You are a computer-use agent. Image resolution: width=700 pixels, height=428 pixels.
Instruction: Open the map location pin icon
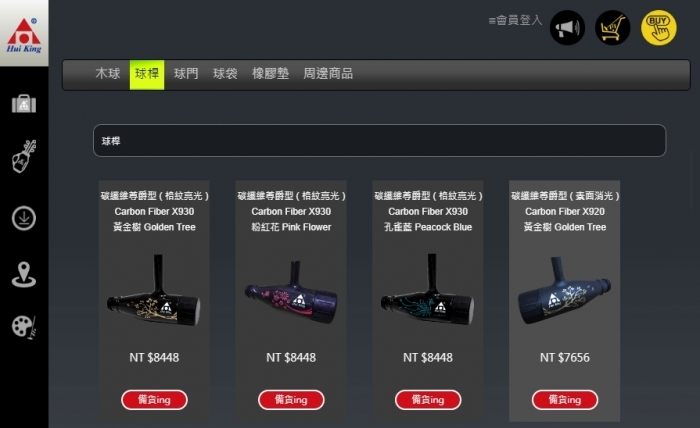tap(24, 274)
